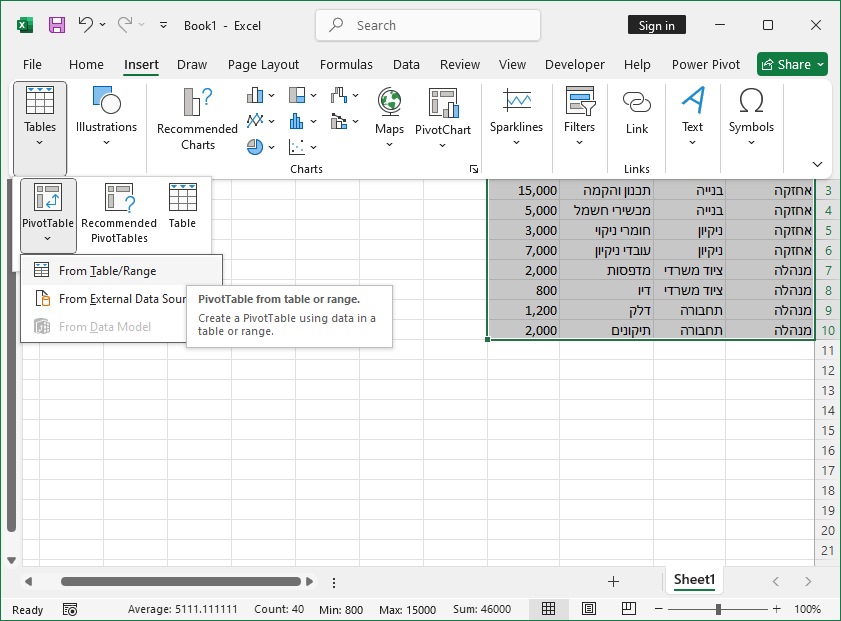Click the zoom slider handle
Screen dimensions: 841x621
(718, 609)
